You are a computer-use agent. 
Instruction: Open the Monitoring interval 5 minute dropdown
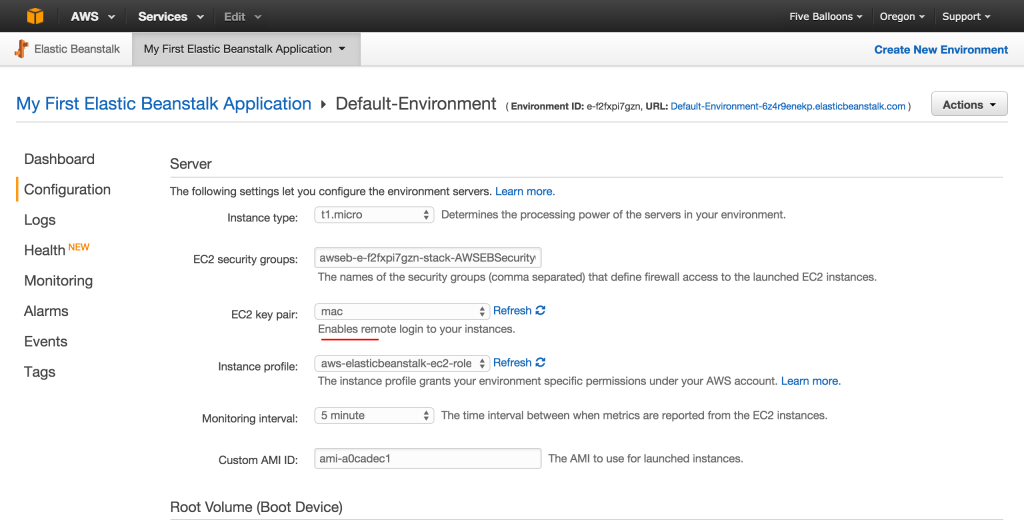point(374,415)
